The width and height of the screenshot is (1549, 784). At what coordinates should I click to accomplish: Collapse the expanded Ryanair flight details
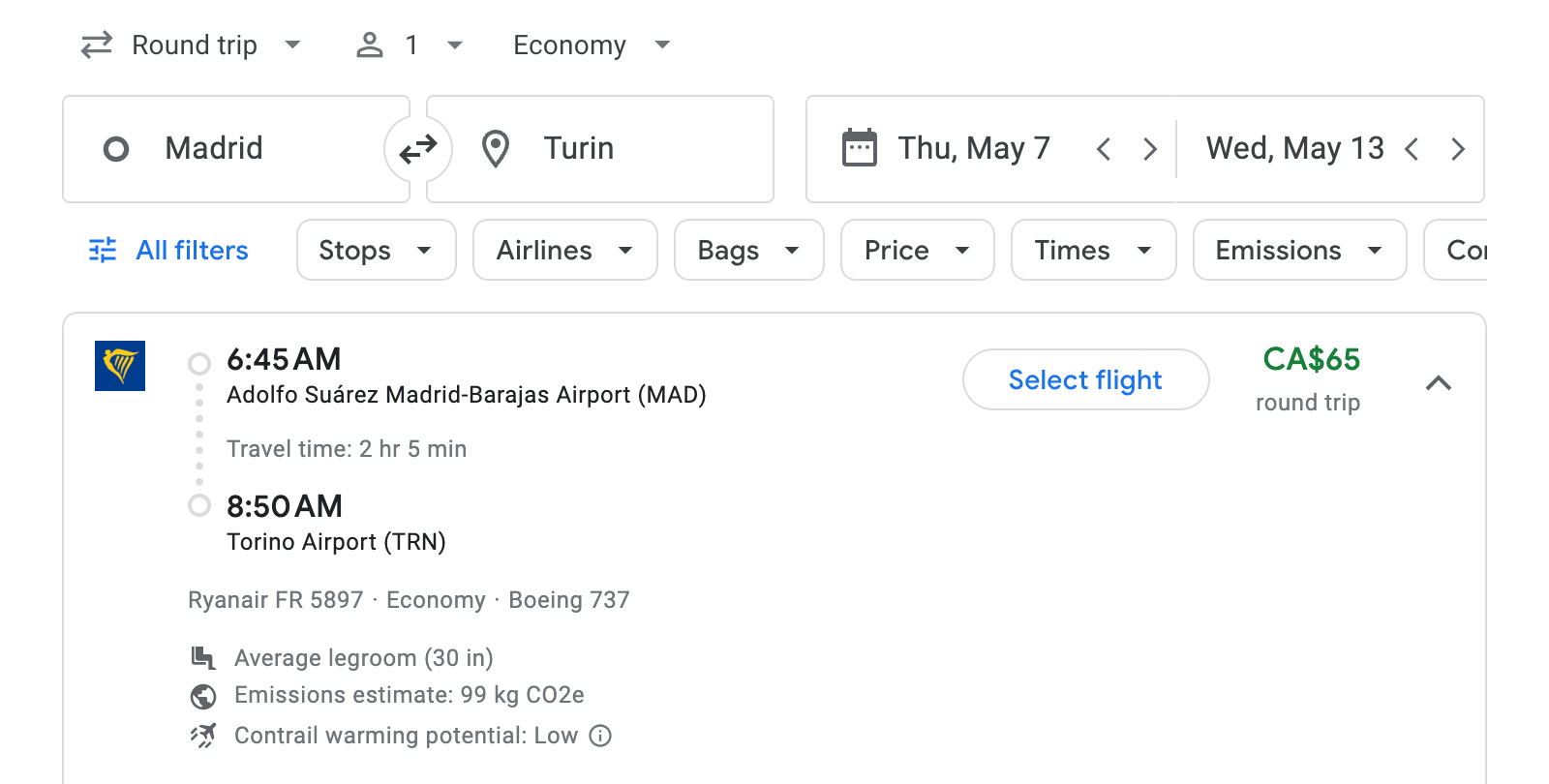click(1440, 383)
